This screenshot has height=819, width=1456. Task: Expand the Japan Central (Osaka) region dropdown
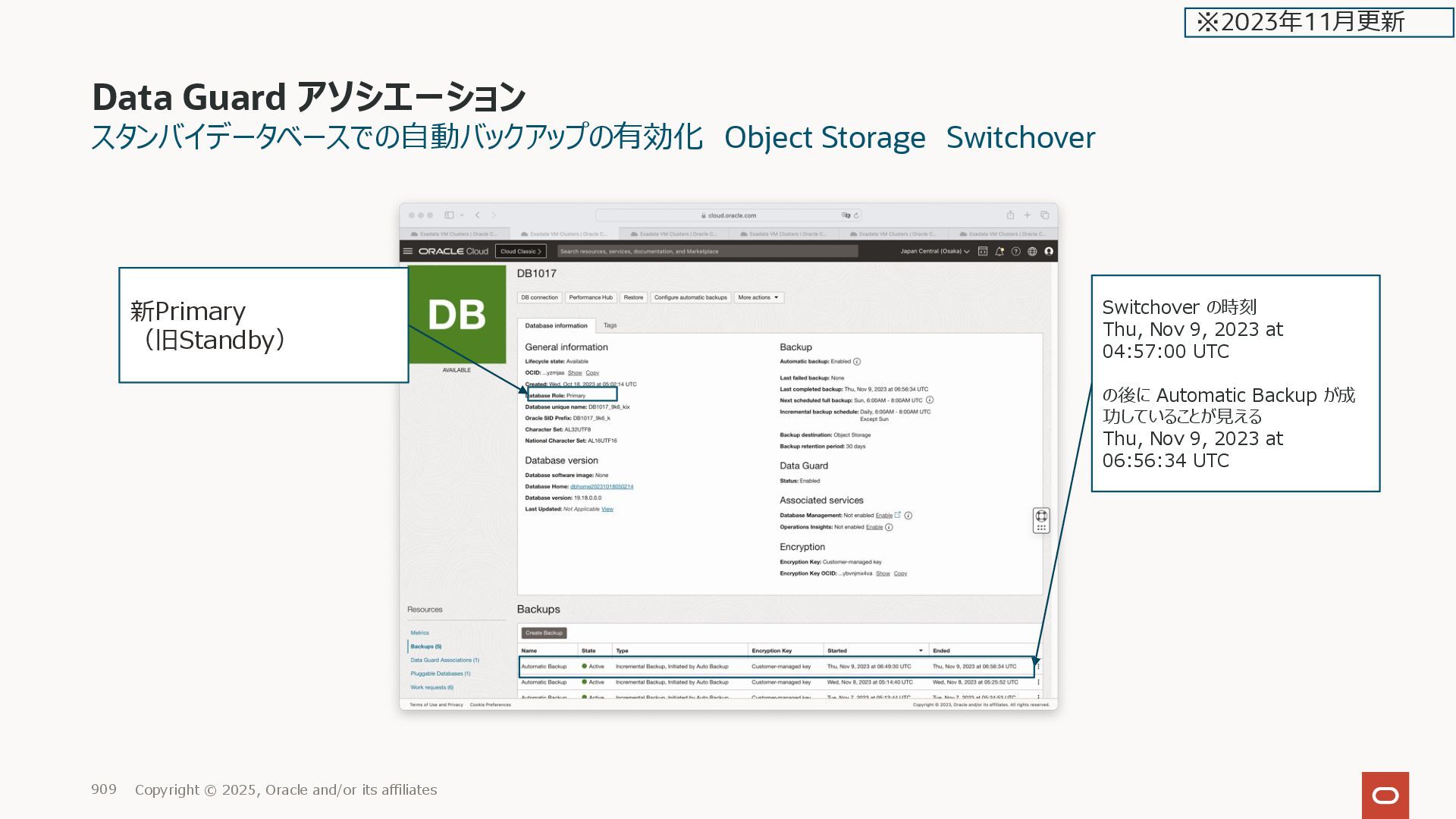point(934,251)
